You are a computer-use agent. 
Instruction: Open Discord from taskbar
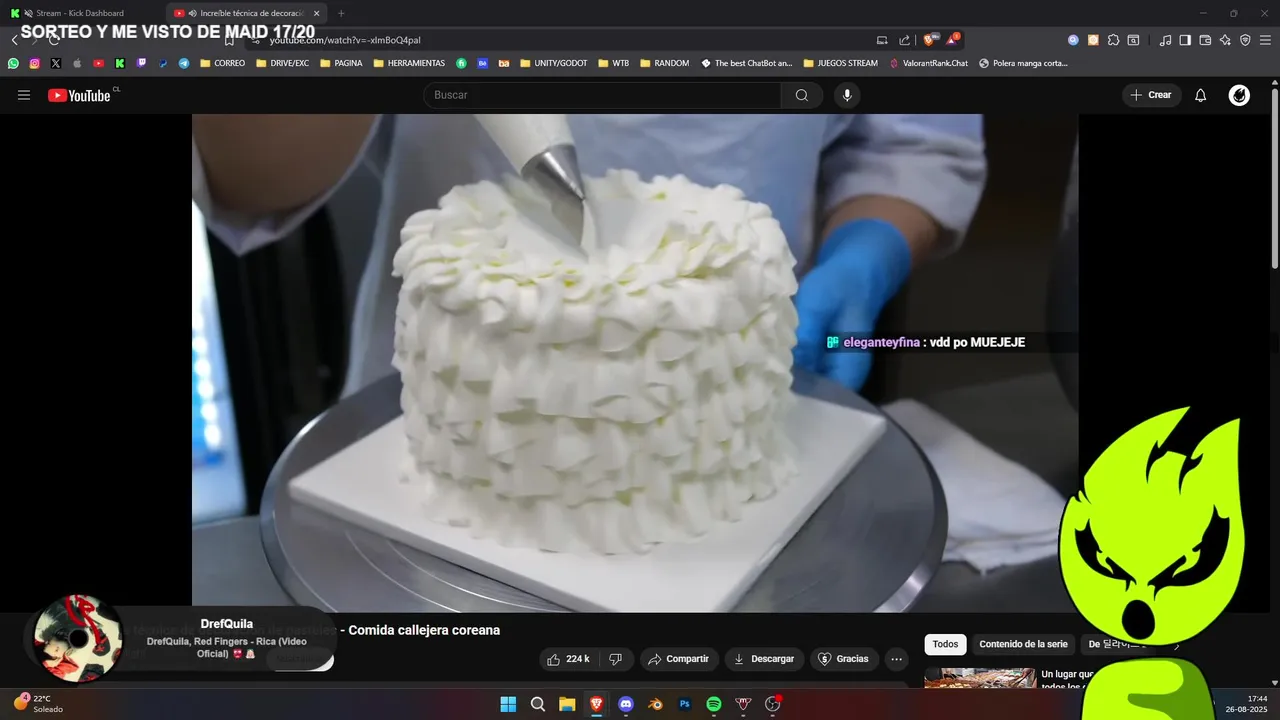point(626,704)
